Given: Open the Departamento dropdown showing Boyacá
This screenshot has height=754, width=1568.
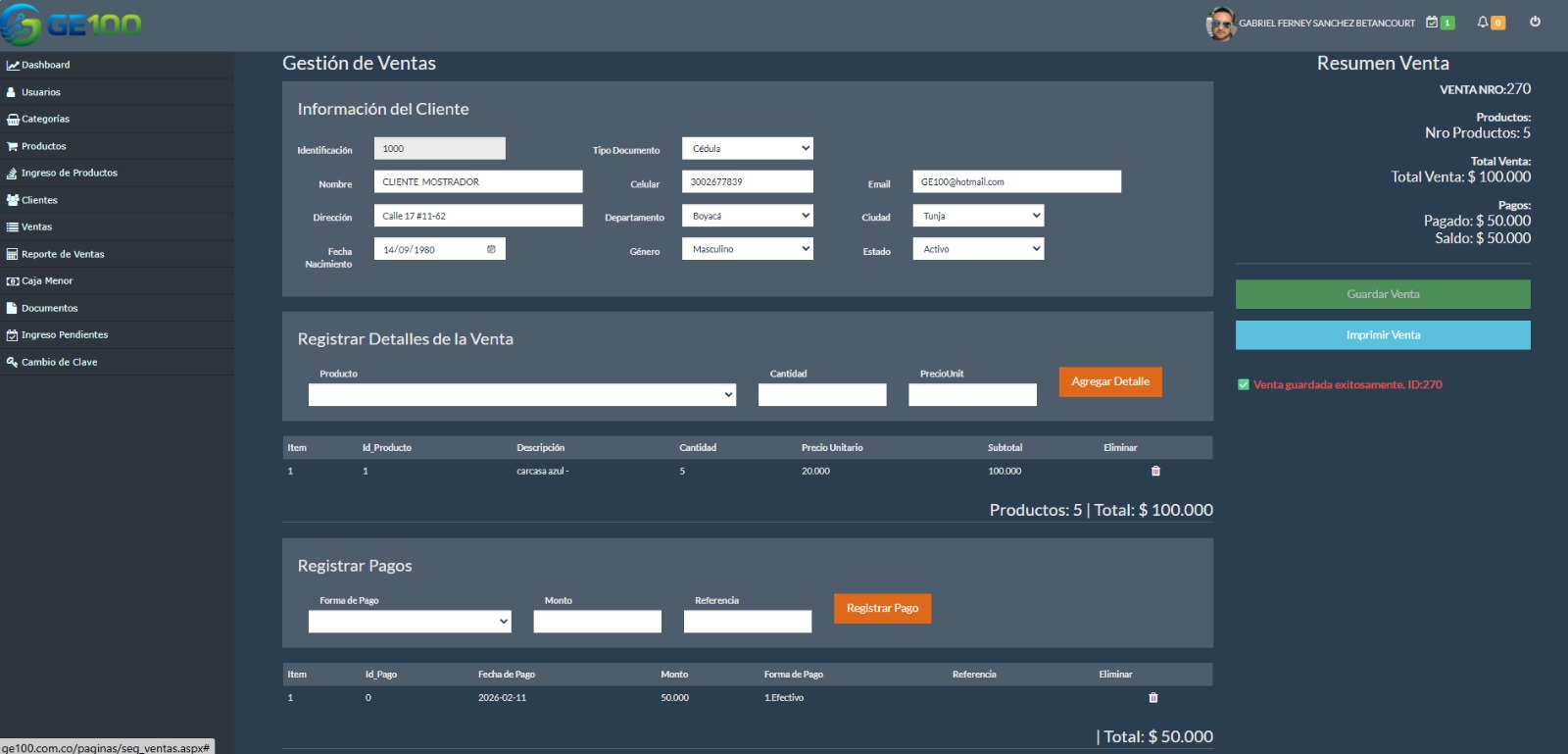Looking at the screenshot, I should coord(747,216).
